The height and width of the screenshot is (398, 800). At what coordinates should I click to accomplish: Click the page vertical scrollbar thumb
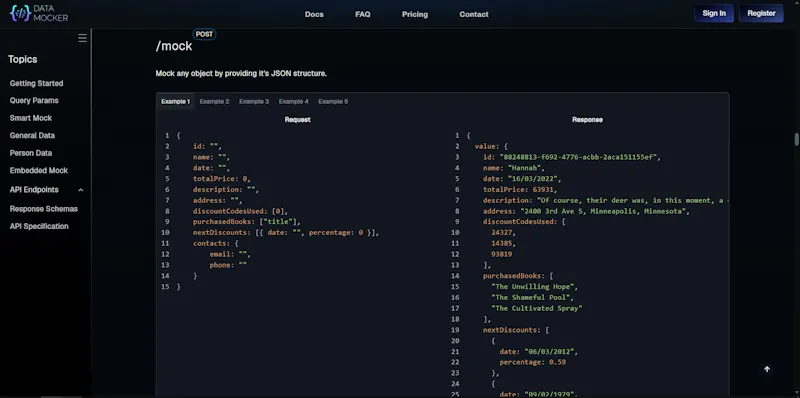[796, 139]
